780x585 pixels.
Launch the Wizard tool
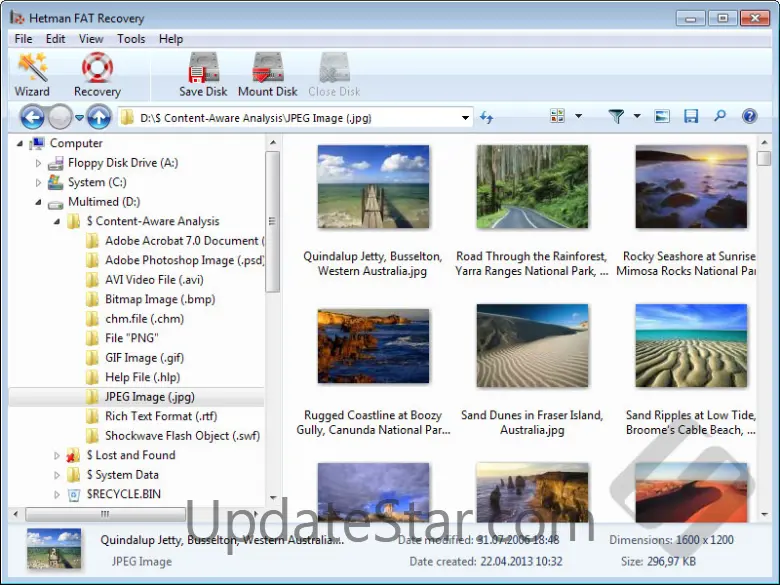pos(32,75)
